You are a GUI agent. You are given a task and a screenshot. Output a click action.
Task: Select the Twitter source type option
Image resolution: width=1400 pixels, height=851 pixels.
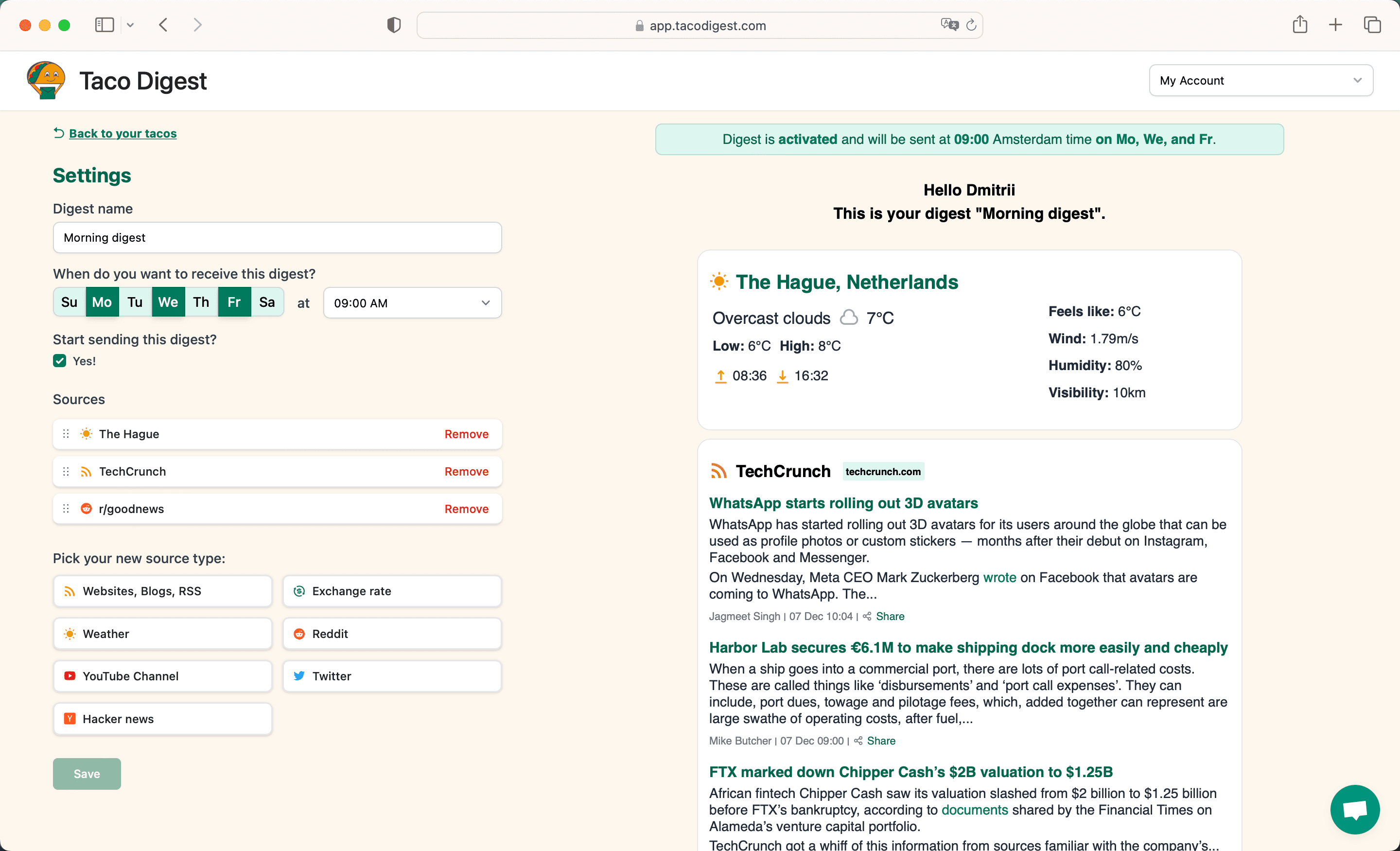pyautogui.click(x=391, y=676)
